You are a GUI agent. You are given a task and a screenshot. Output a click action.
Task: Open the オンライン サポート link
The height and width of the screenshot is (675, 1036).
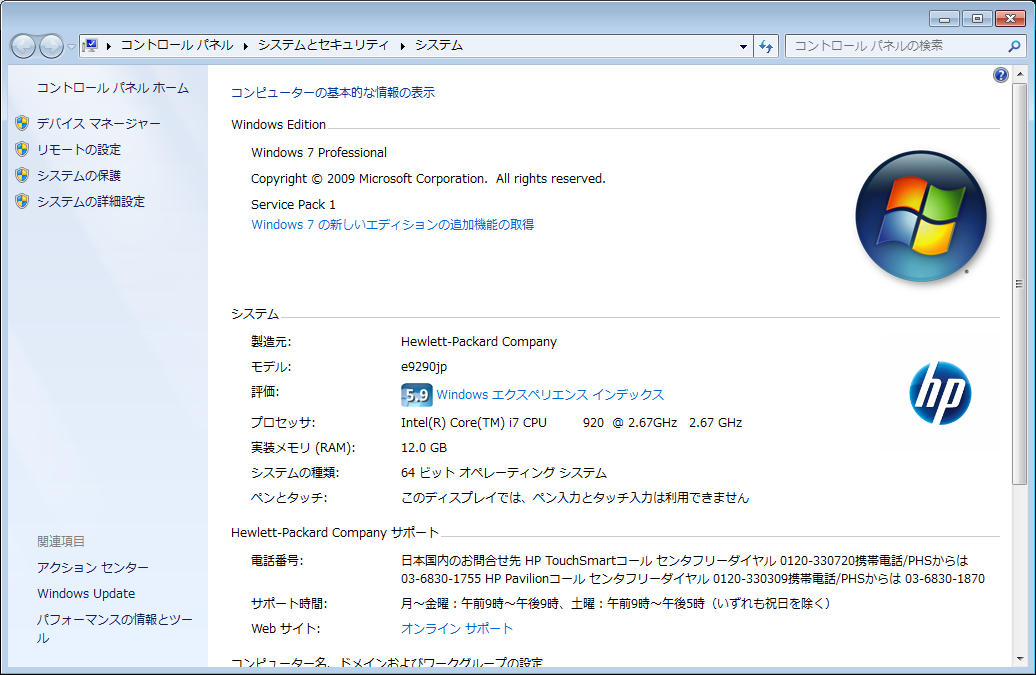(x=457, y=629)
